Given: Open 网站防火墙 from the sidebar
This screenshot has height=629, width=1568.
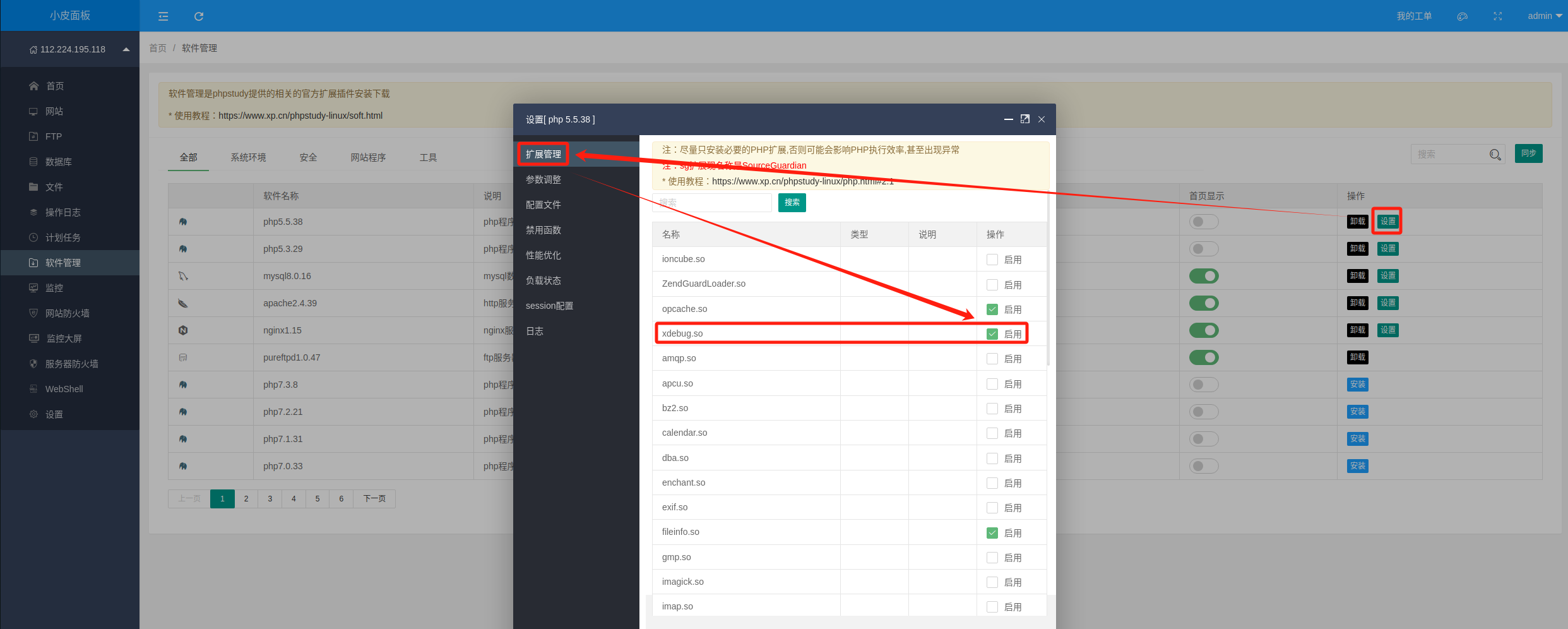Looking at the screenshot, I should coord(68,313).
